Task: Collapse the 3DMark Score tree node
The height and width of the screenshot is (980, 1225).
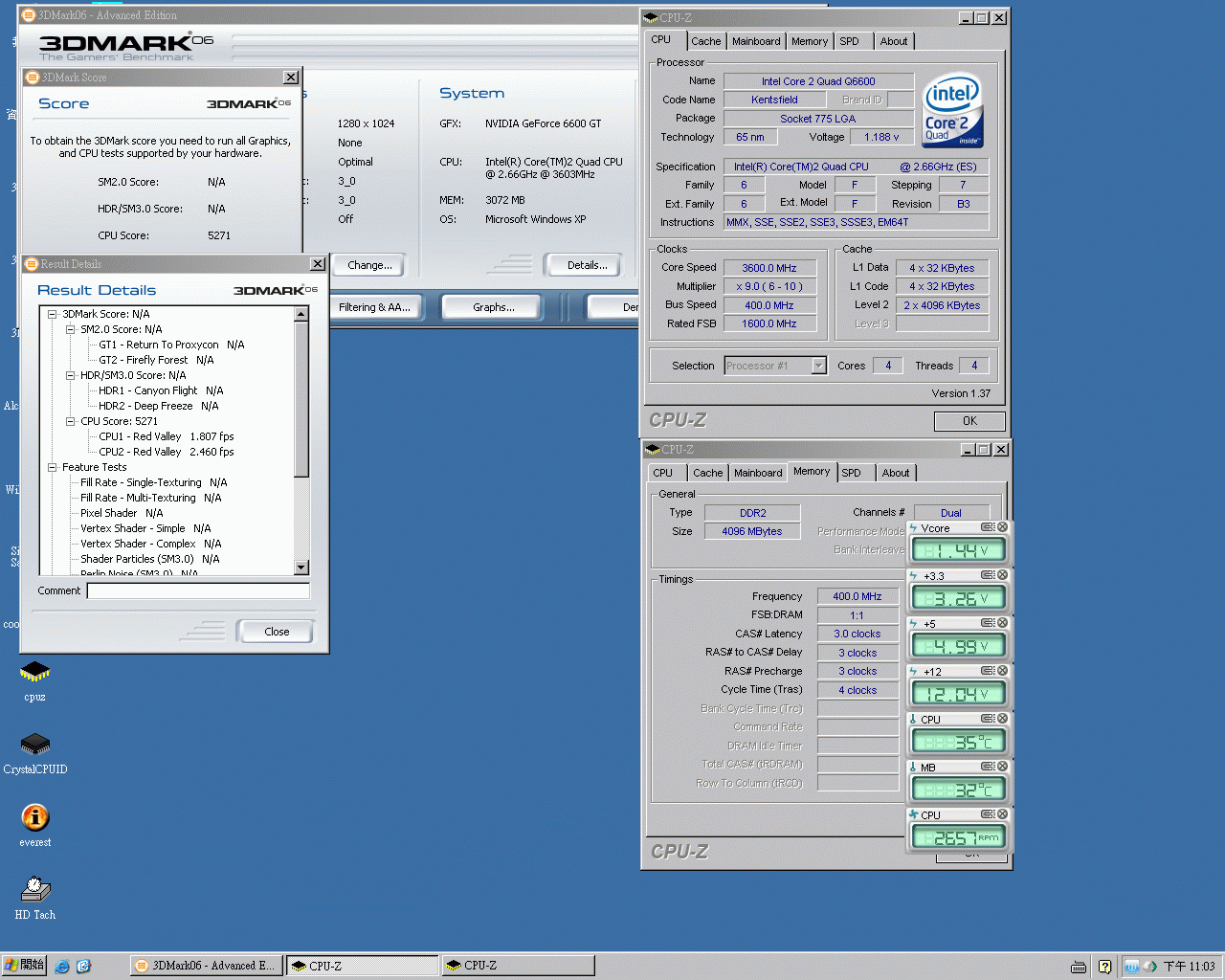Action: (53, 314)
